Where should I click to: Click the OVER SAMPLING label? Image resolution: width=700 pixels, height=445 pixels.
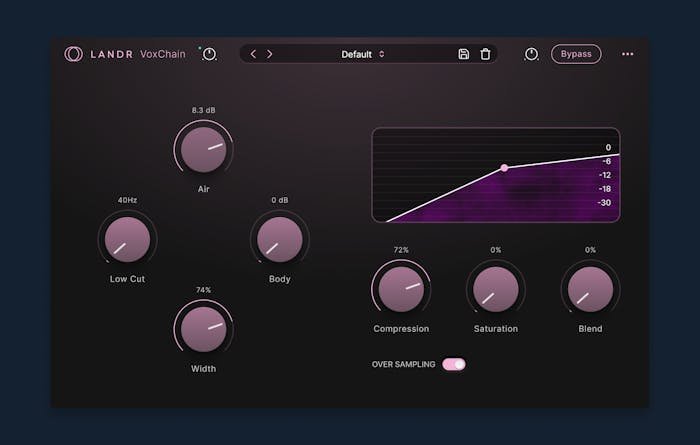coord(404,364)
